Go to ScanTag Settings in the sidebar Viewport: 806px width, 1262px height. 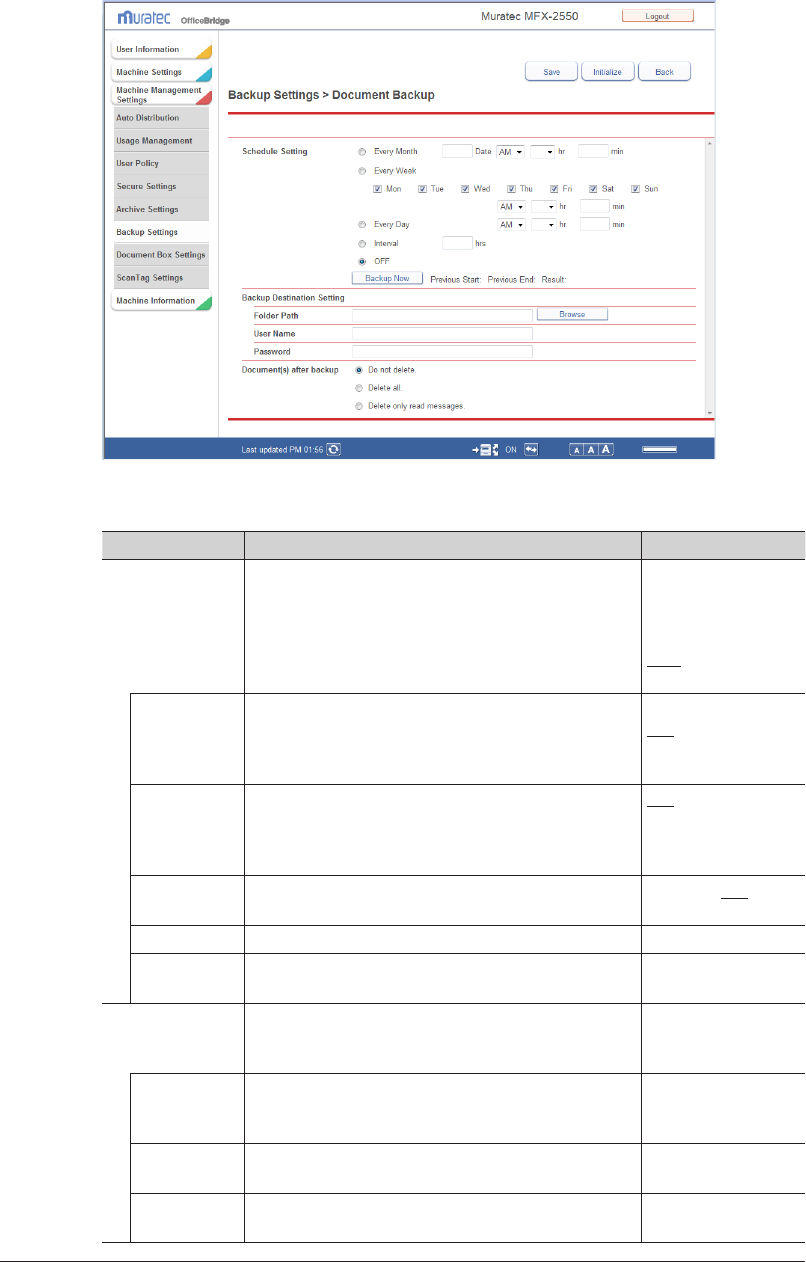[x=160, y=278]
